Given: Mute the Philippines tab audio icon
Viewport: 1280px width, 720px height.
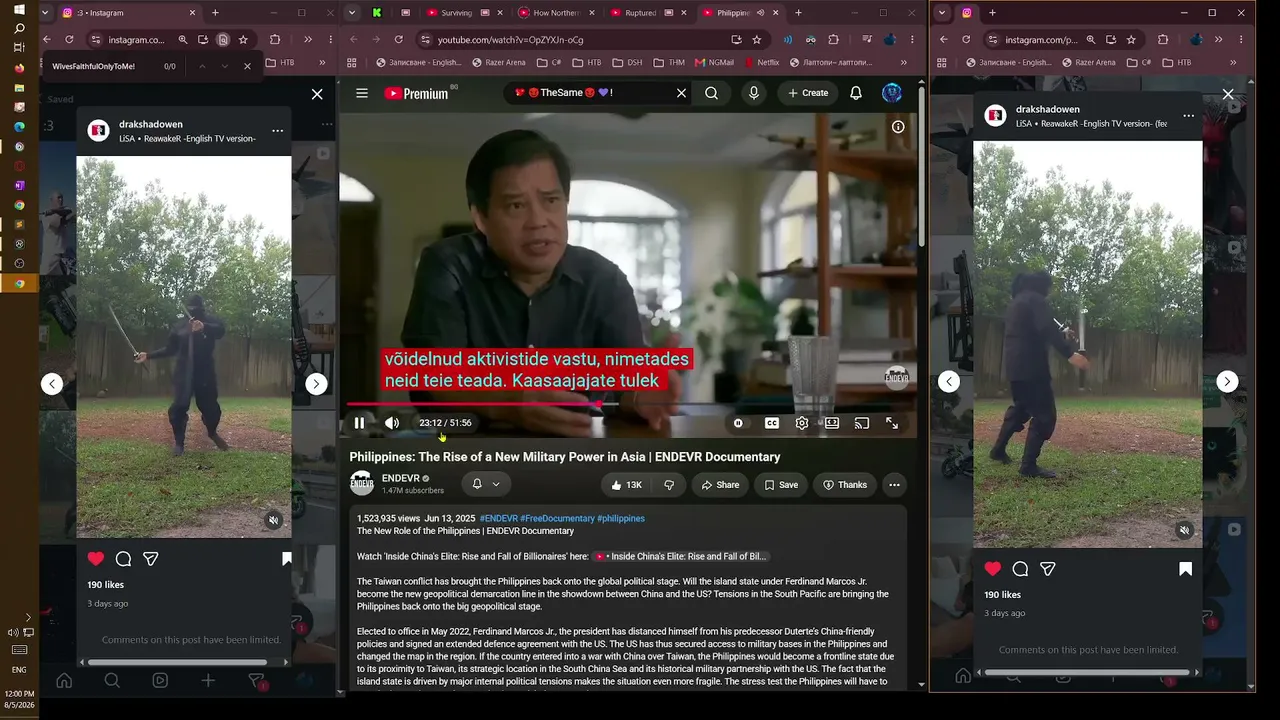Looking at the screenshot, I should click(760, 13).
